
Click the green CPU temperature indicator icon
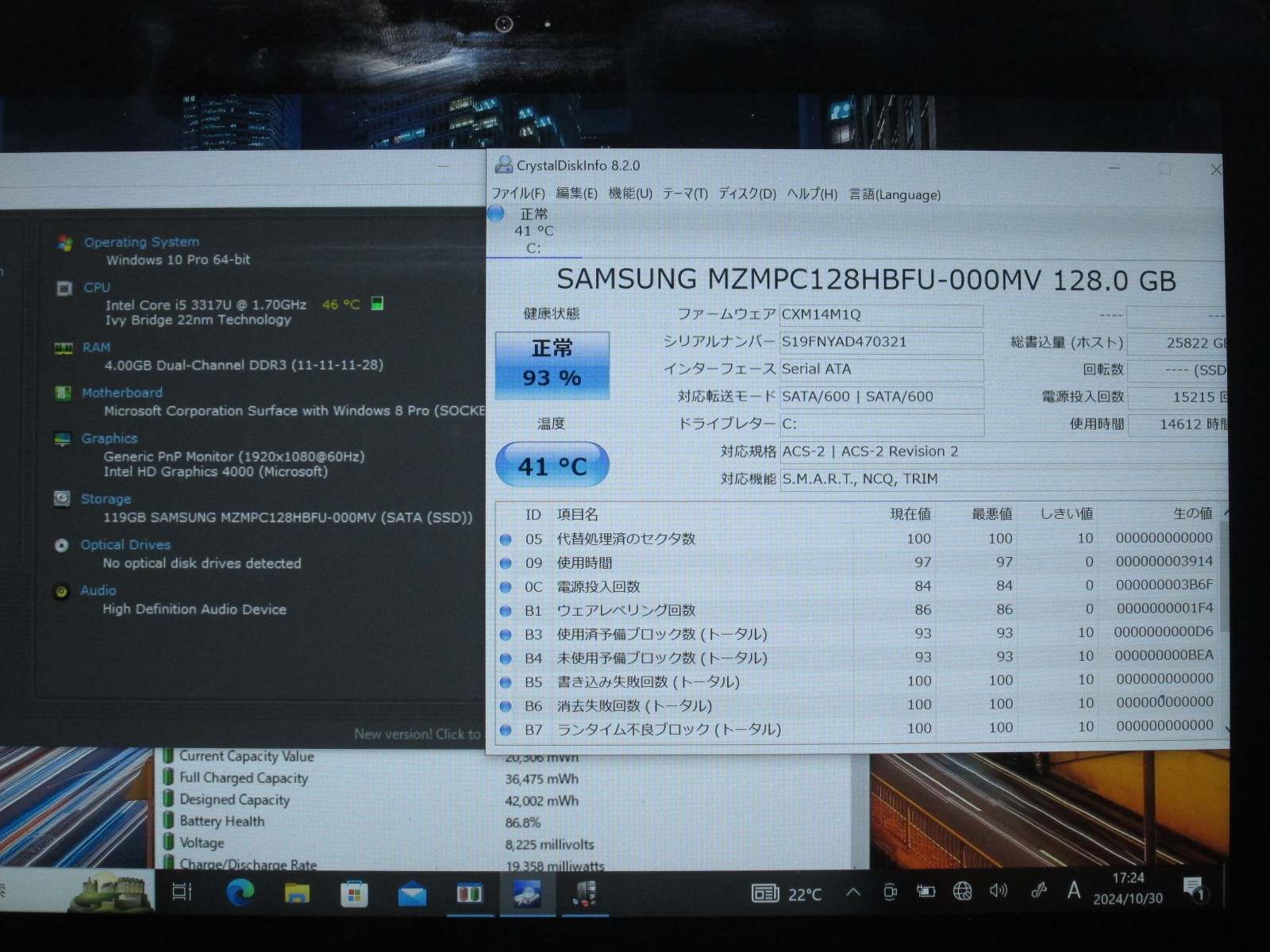(378, 303)
